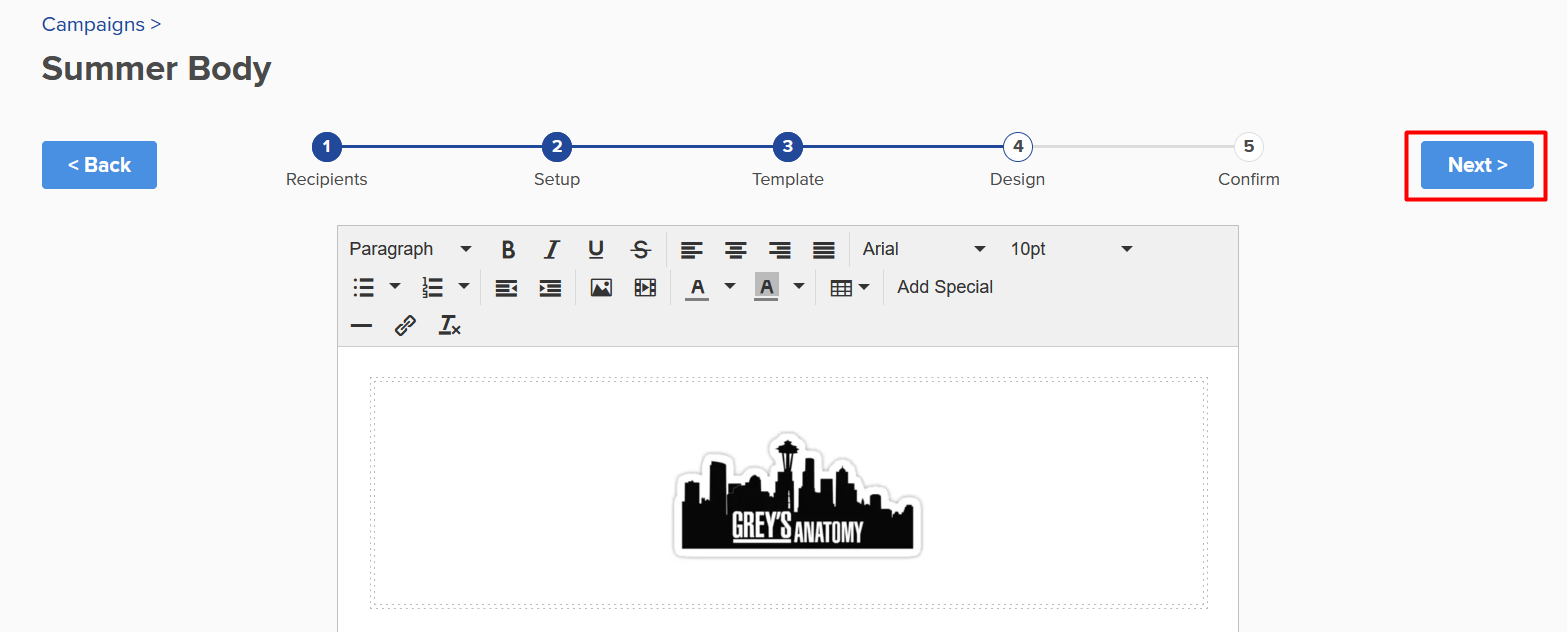
Task: Insert an image
Action: pyautogui.click(x=601, y=287)
